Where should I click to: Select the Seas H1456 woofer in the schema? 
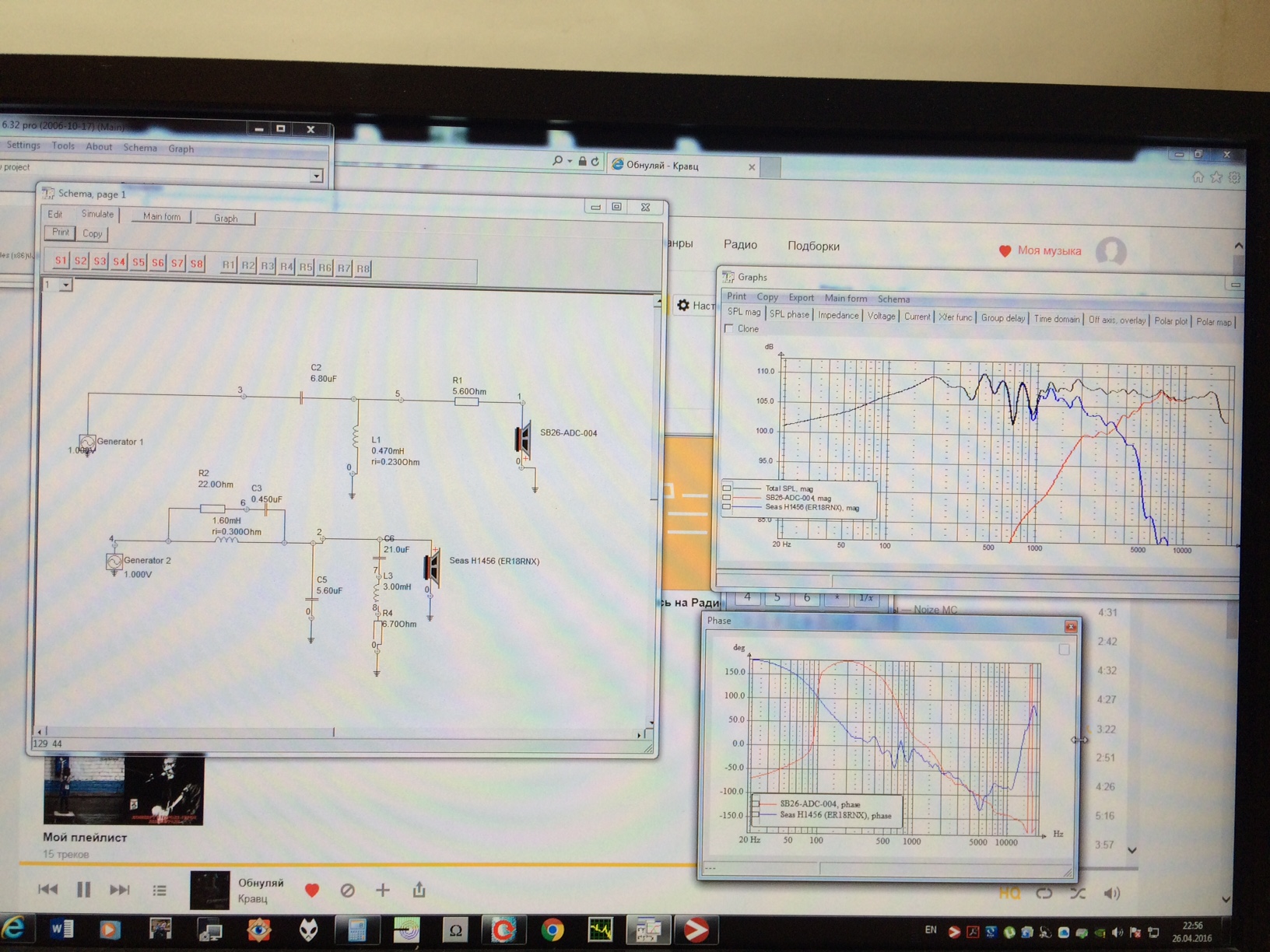(432, 566)
